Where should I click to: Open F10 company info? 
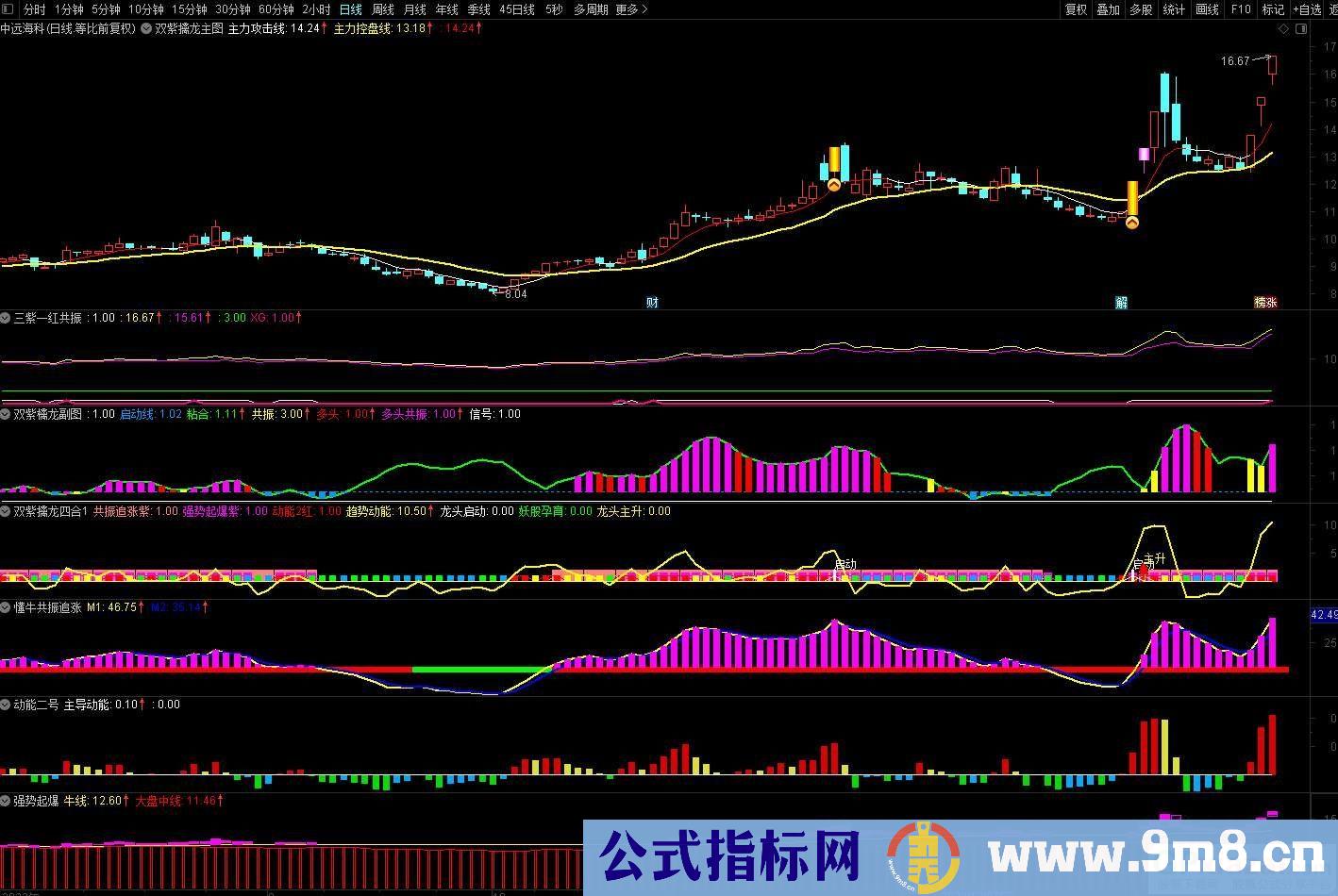coord(1241,9)
